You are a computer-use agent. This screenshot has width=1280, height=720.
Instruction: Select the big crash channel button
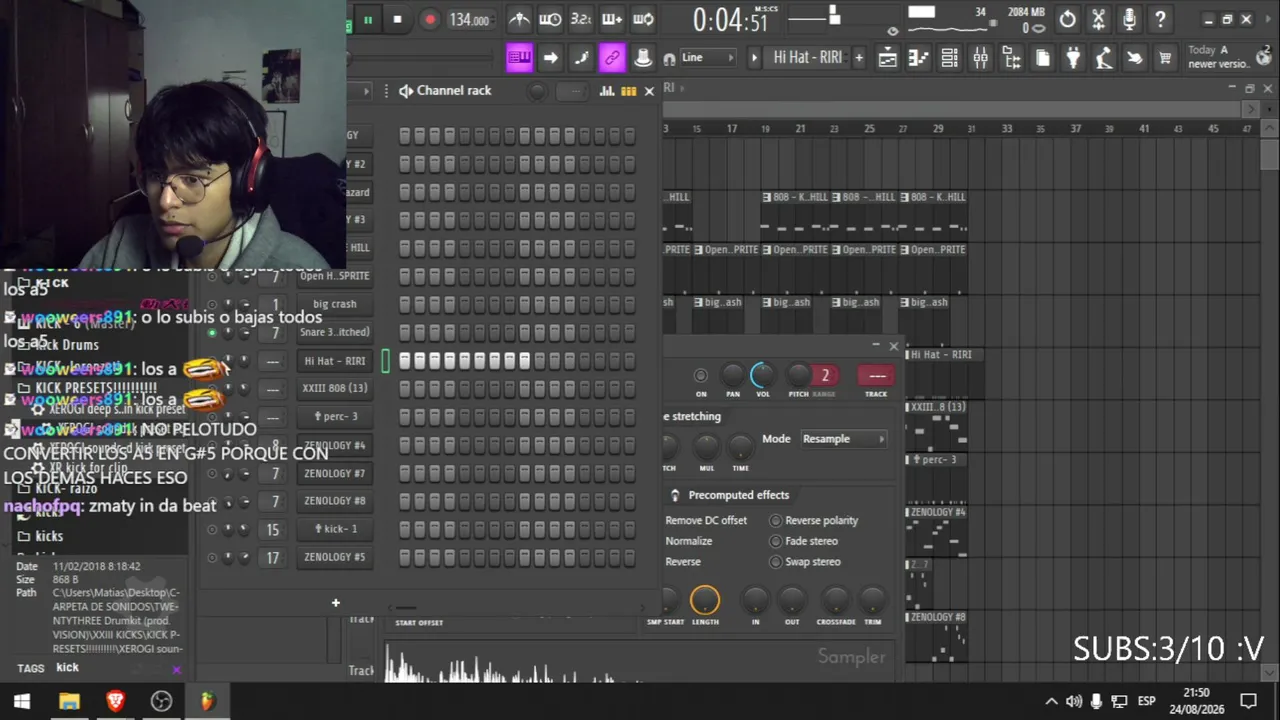(335, 304)
